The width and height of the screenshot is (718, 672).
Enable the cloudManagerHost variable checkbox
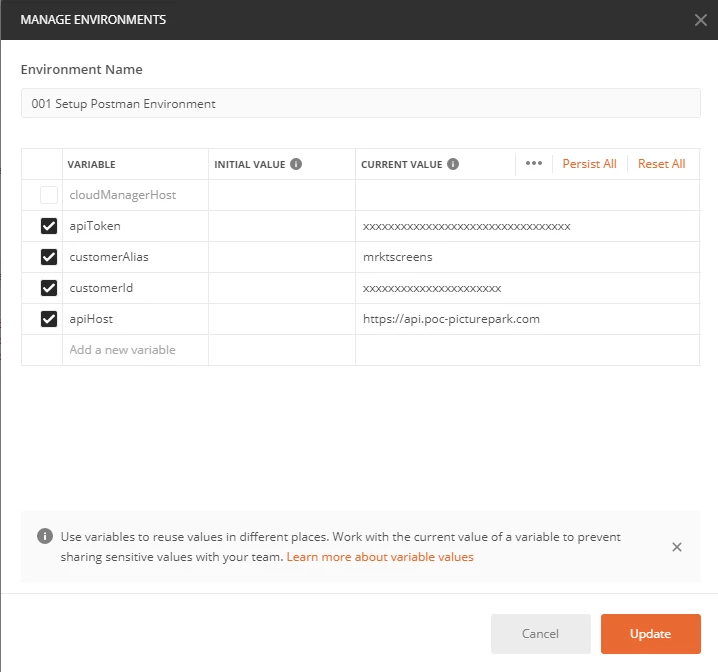49,195
